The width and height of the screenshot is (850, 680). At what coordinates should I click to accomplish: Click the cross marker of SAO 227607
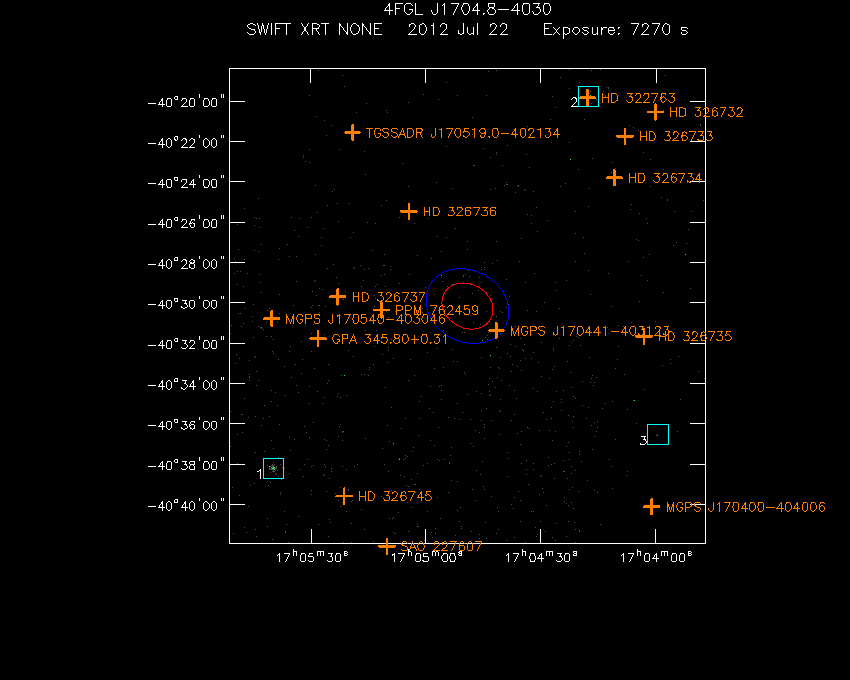(x=387, y=546)
